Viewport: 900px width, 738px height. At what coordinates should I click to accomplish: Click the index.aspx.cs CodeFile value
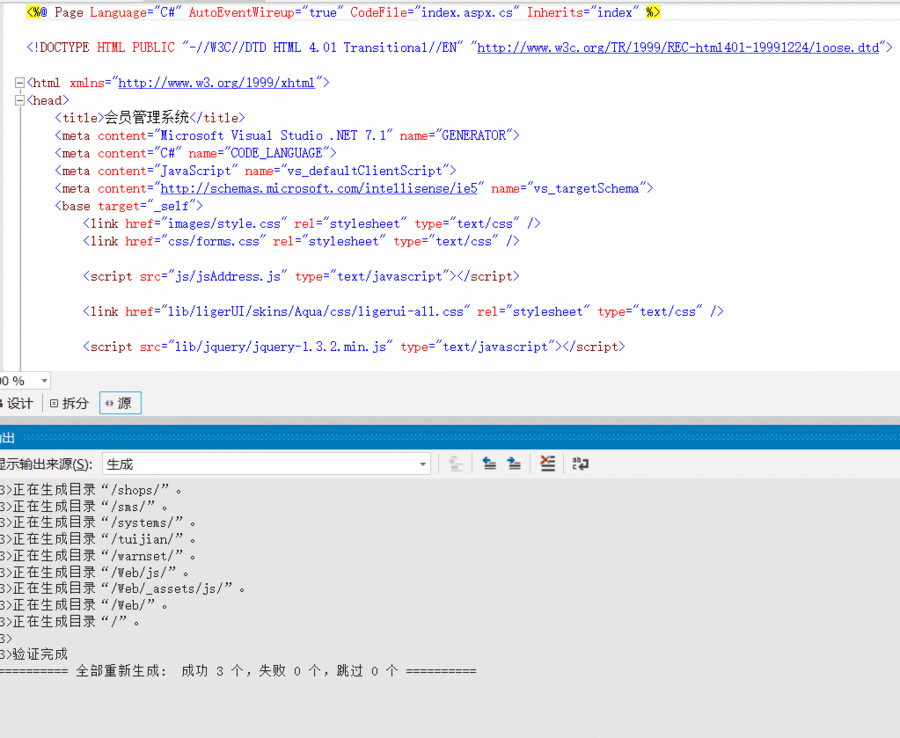point(467,13)
